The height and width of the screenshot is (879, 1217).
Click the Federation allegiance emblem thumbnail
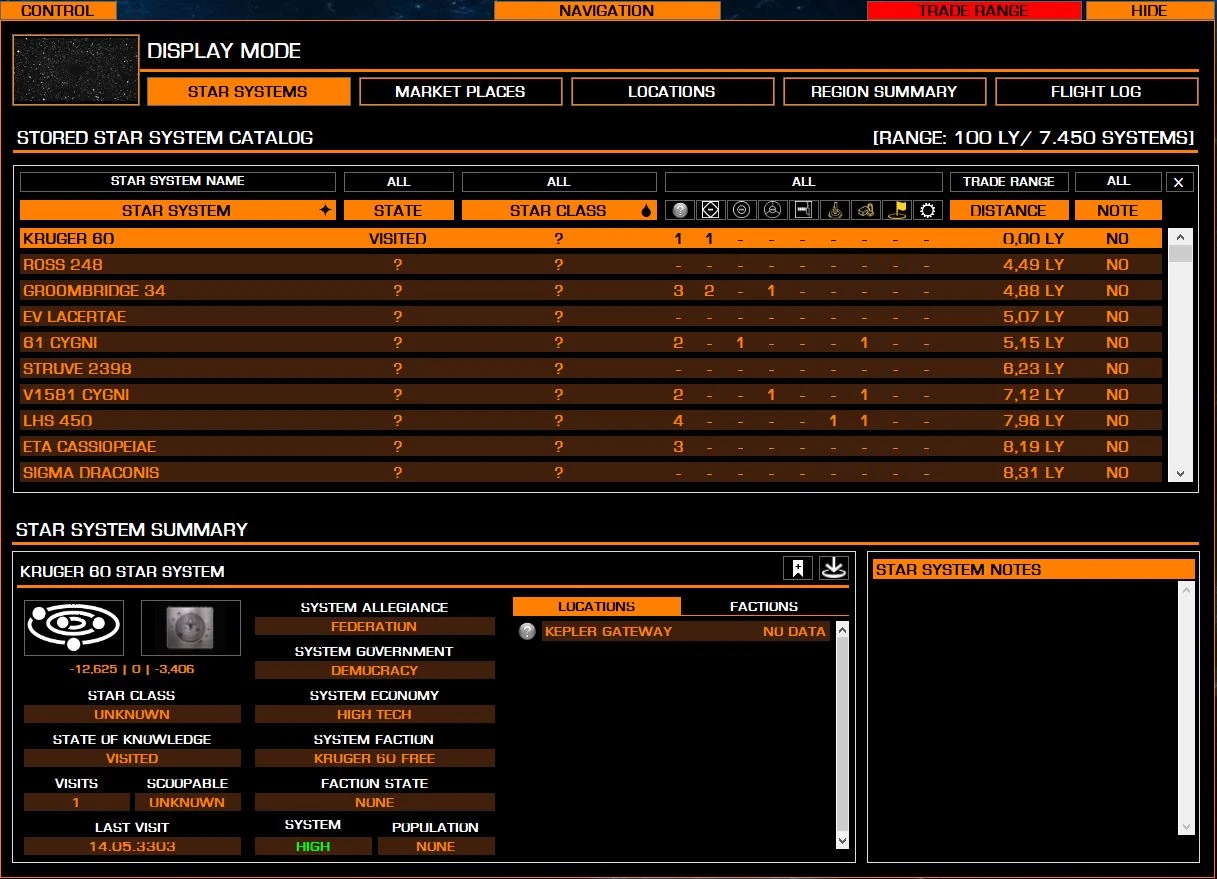tap(191, 627)
